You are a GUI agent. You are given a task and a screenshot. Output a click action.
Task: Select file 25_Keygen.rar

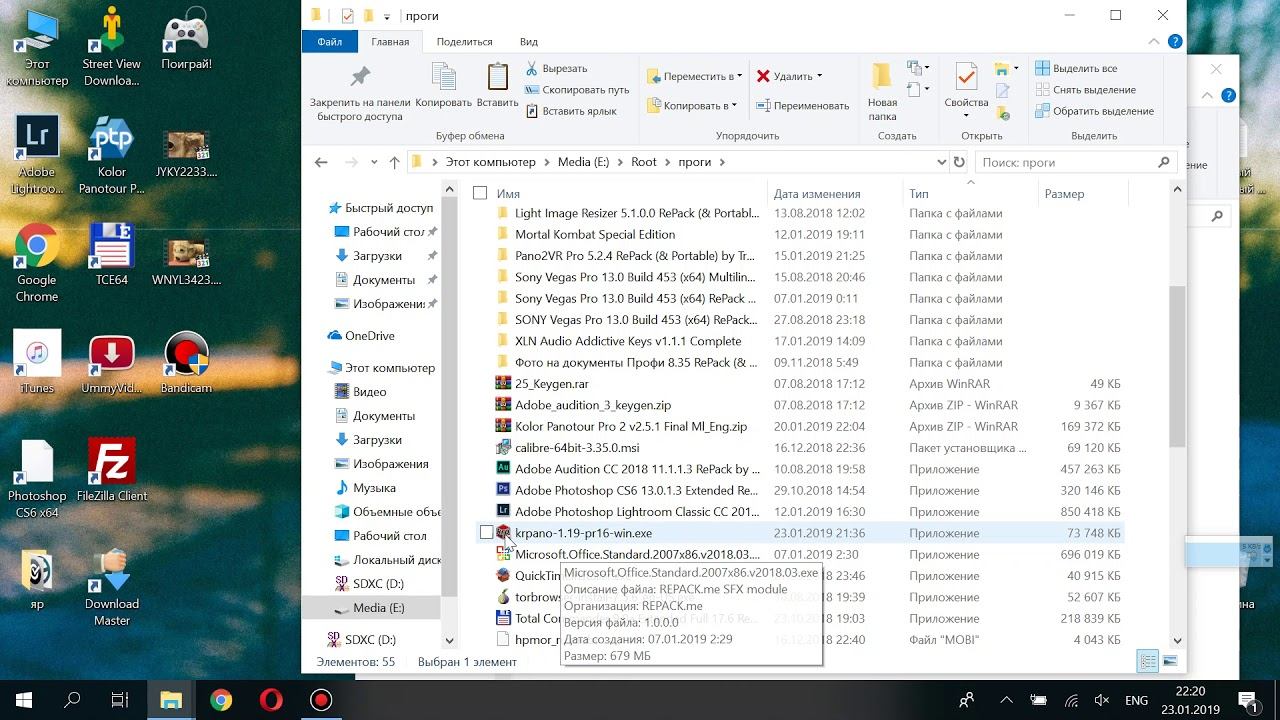[x=552, y=384]
